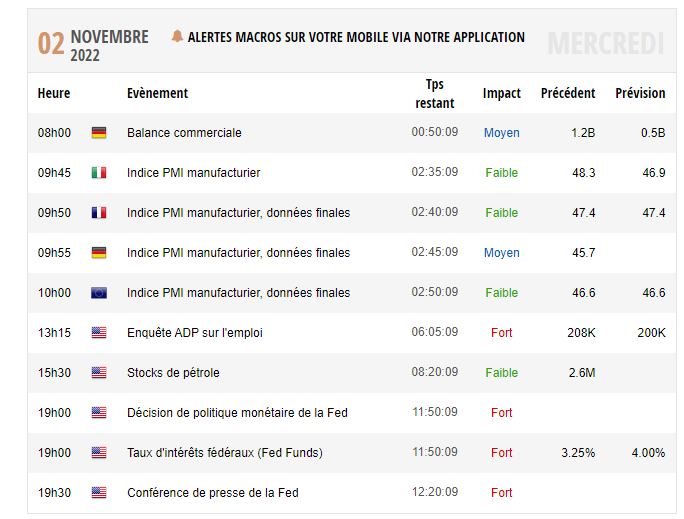This screenshot has width=684, height=519.
Task: Click the Impact column header
Action: point(502,93)
